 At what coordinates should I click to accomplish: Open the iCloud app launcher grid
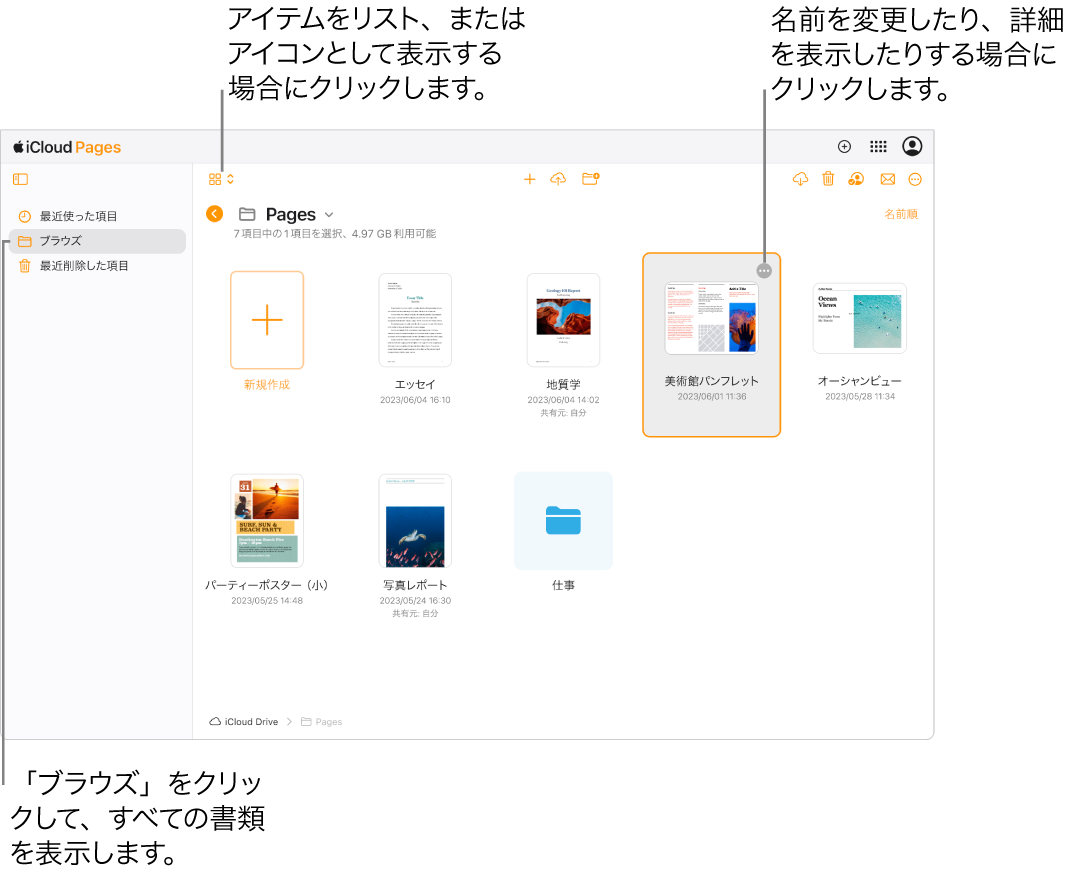click(x=878, y=147)
